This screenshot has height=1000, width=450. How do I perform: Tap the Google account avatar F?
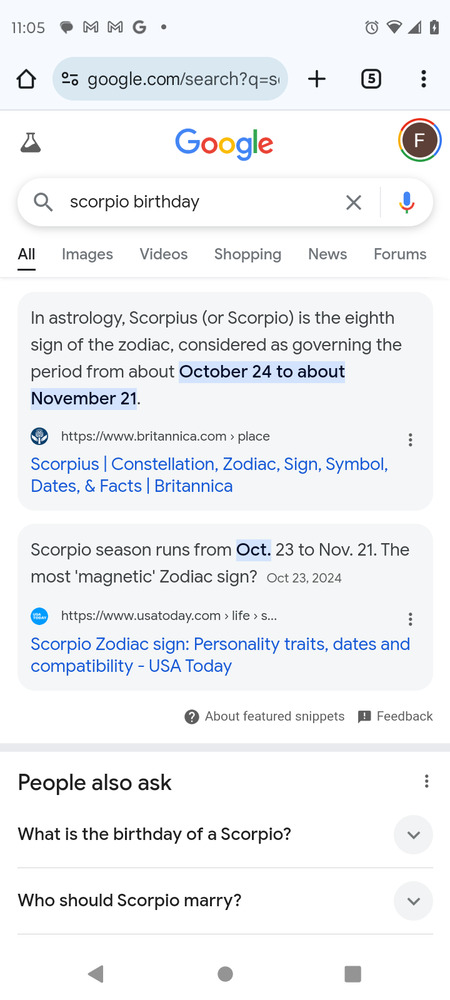click(x=420, y=140)
